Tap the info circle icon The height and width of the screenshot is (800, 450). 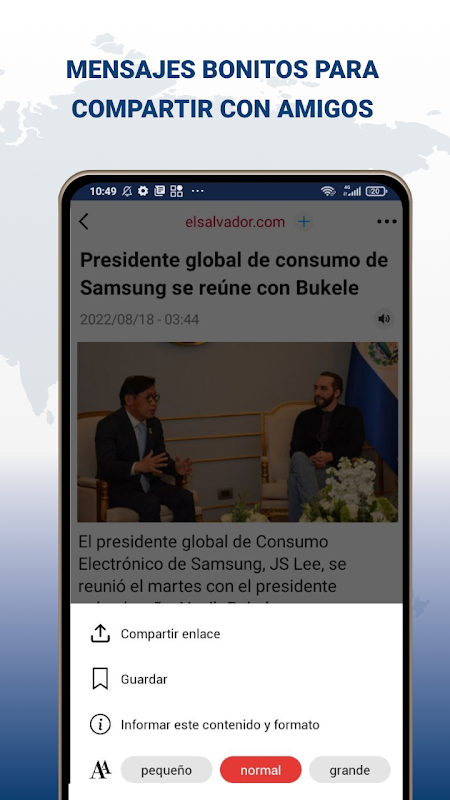point(100,724)
